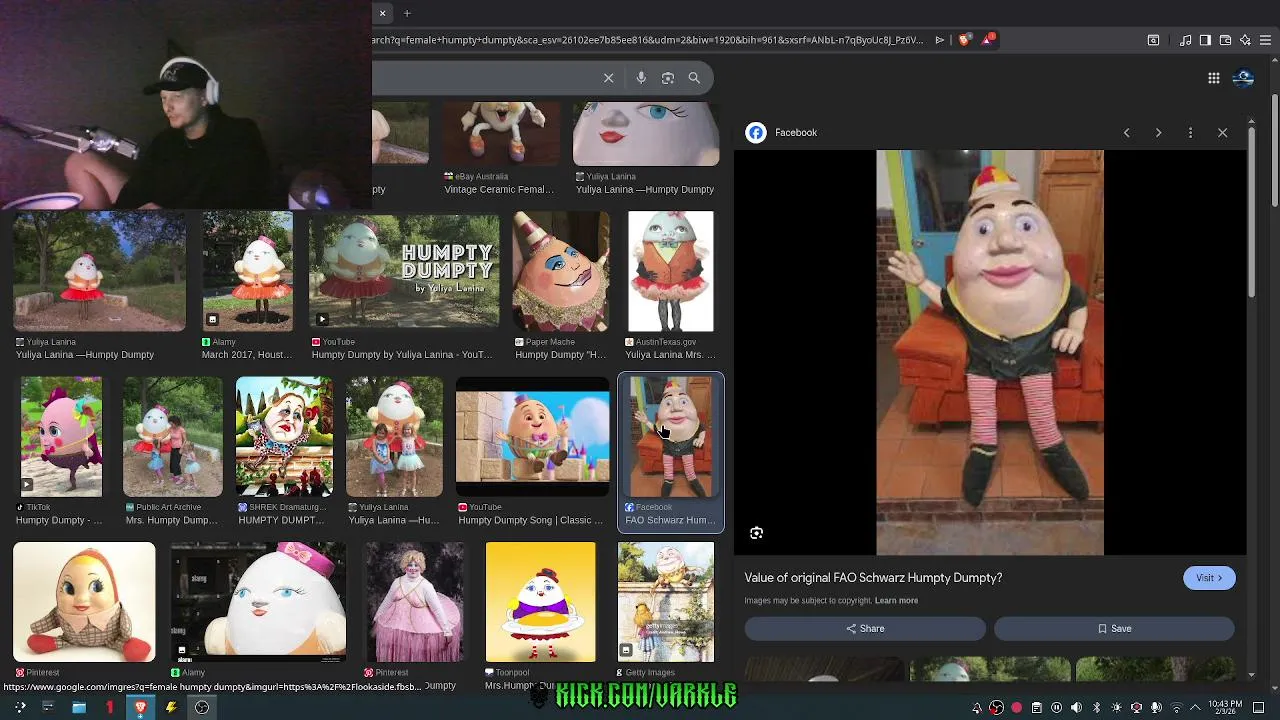The height and width of the screenshot is (720, 1280).
Task: Open Learn more copyright link
Action: 896,600
